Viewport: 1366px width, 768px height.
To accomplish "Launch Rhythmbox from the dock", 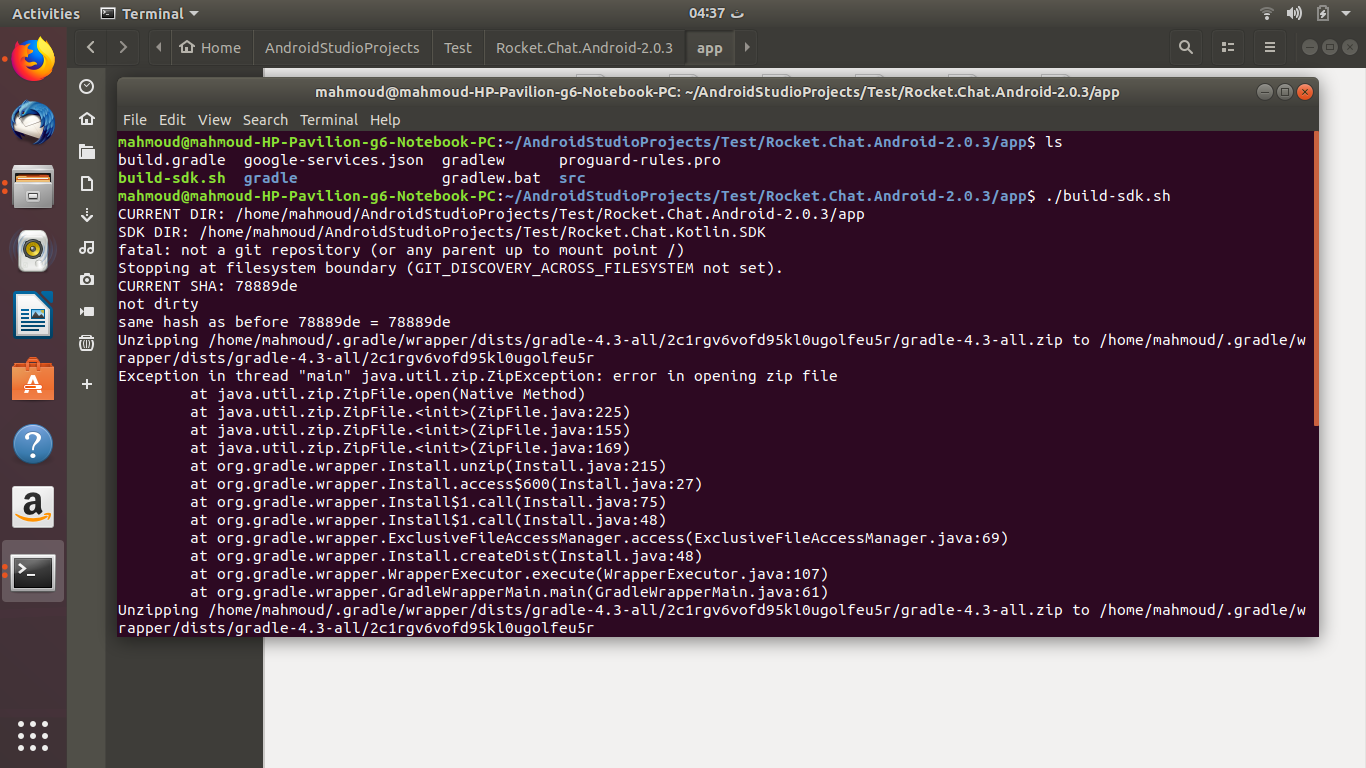I will pos(33,251).
